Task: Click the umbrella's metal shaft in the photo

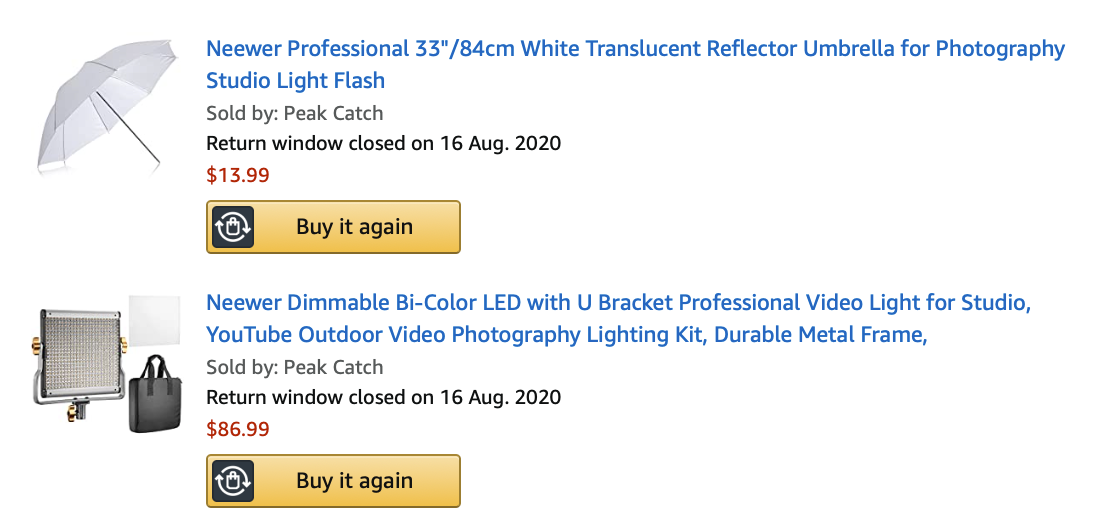Action: (128, 131)
